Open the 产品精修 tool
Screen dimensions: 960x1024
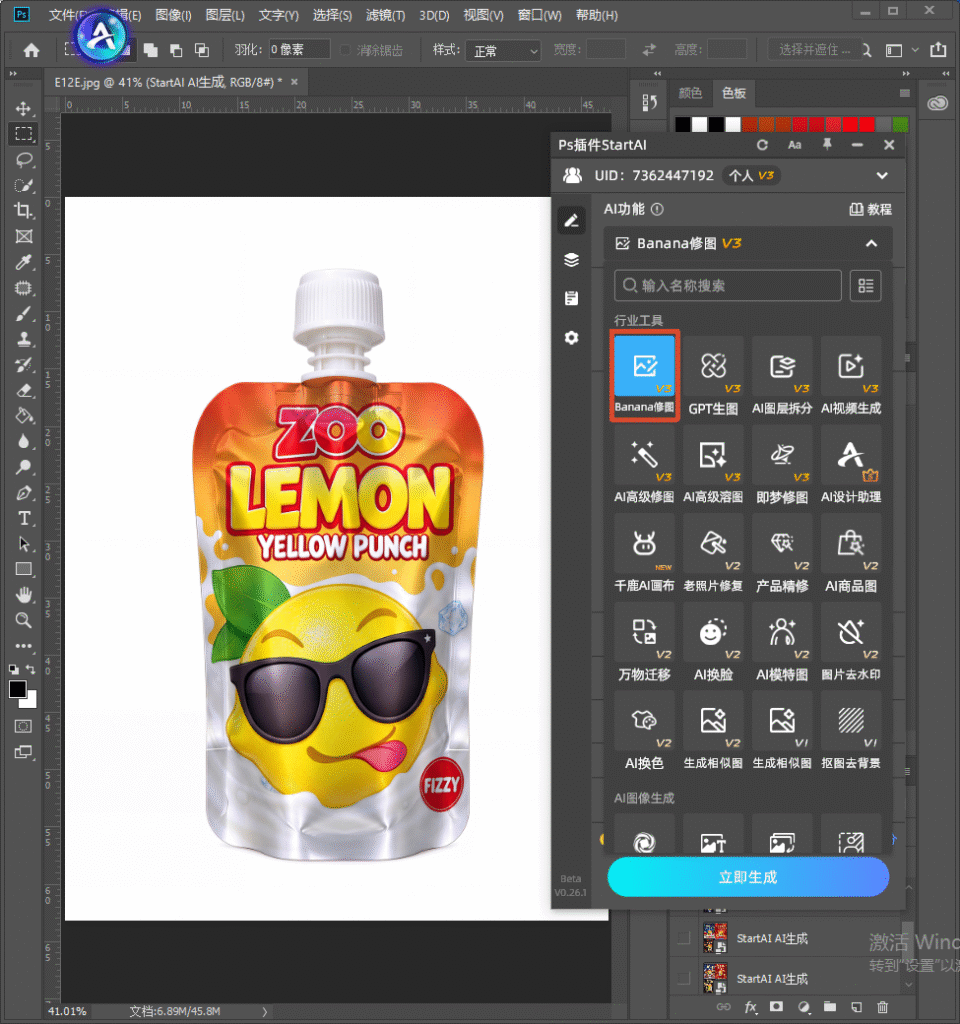tap(782, 554)
